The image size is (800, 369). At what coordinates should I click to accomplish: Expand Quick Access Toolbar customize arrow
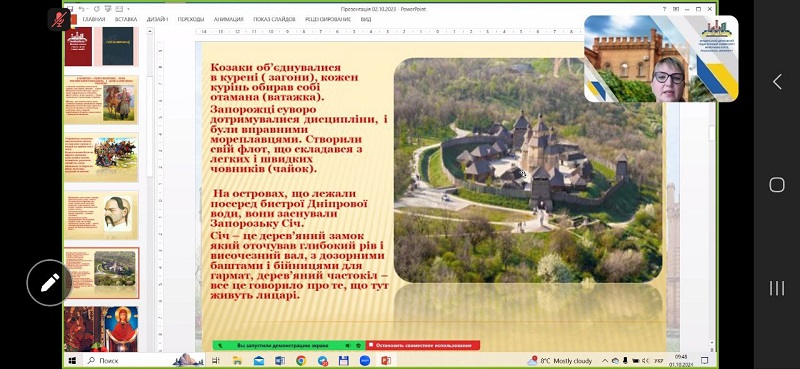click(x=129, y=9)
